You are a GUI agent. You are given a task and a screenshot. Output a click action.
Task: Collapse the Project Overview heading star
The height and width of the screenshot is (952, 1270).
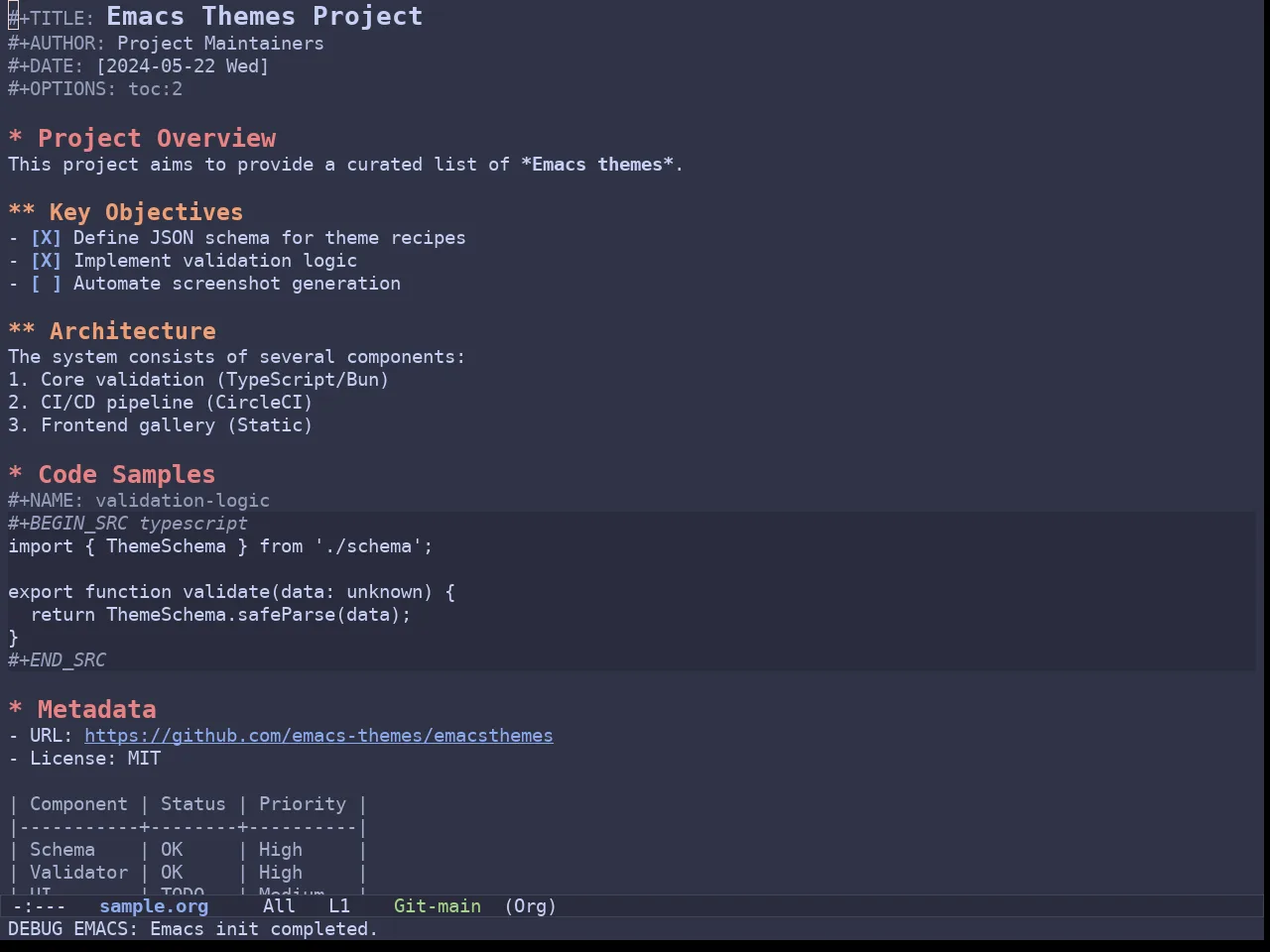tap(16, 139)
